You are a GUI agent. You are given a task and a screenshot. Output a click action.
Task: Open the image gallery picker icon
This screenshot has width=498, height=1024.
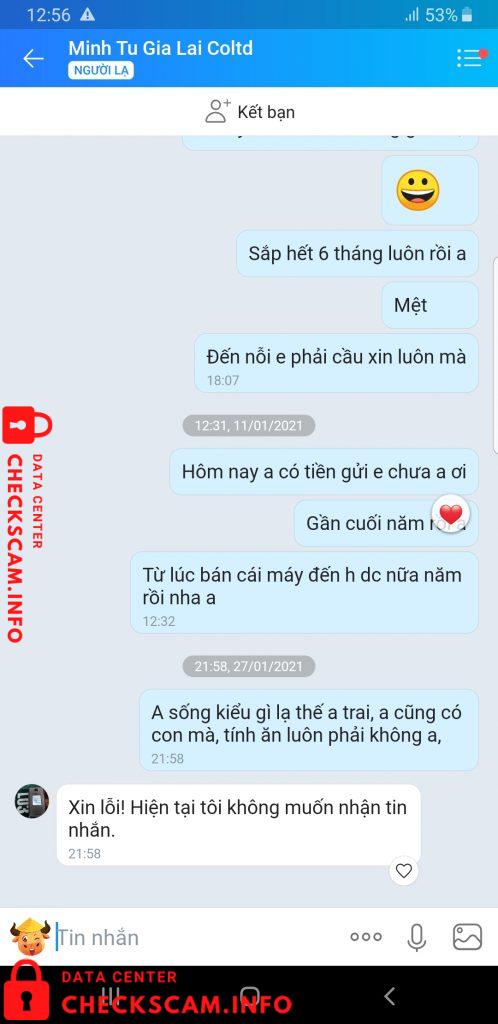coord(467,936)
